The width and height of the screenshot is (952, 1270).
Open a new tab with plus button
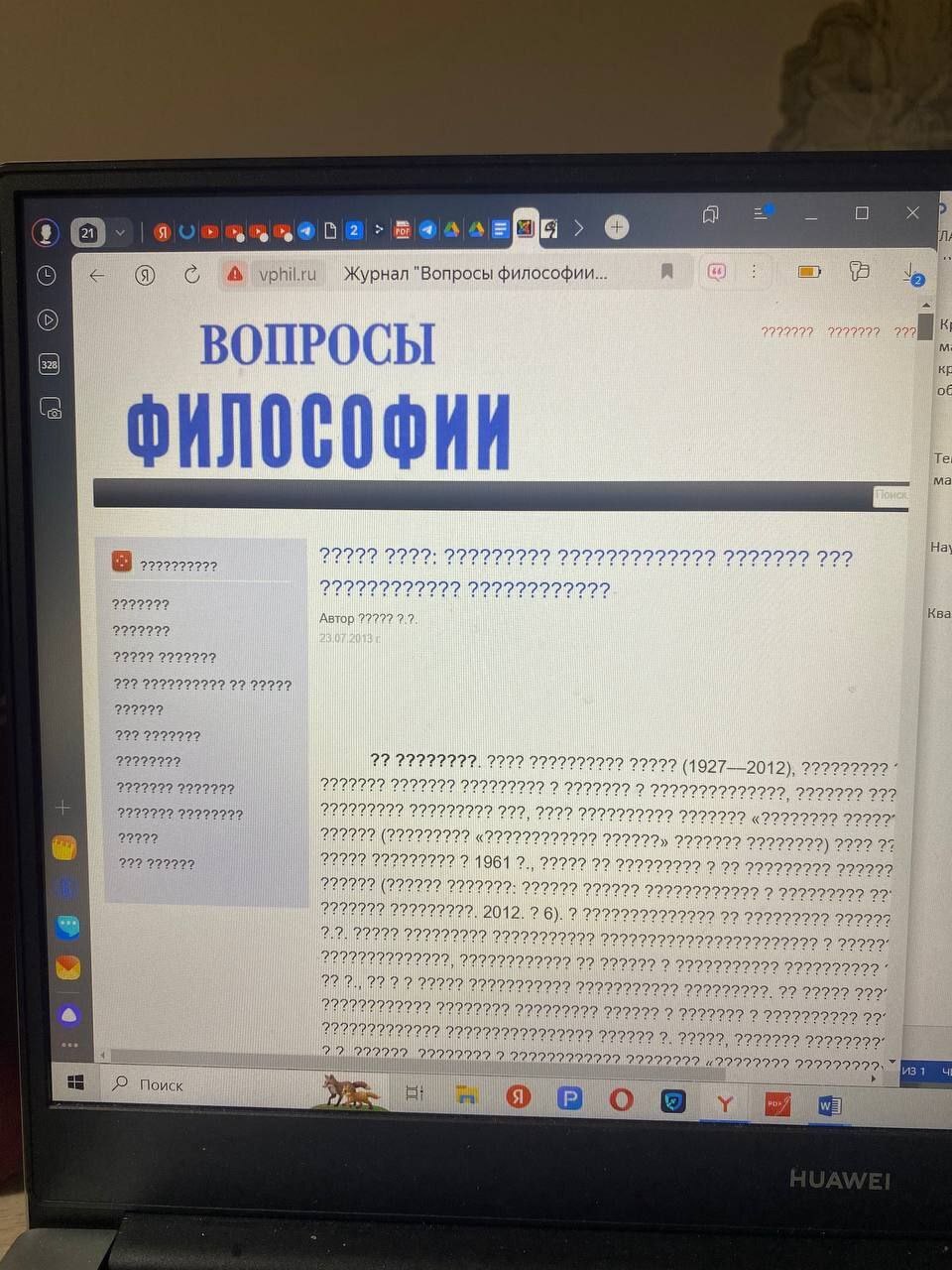(617, 227)
